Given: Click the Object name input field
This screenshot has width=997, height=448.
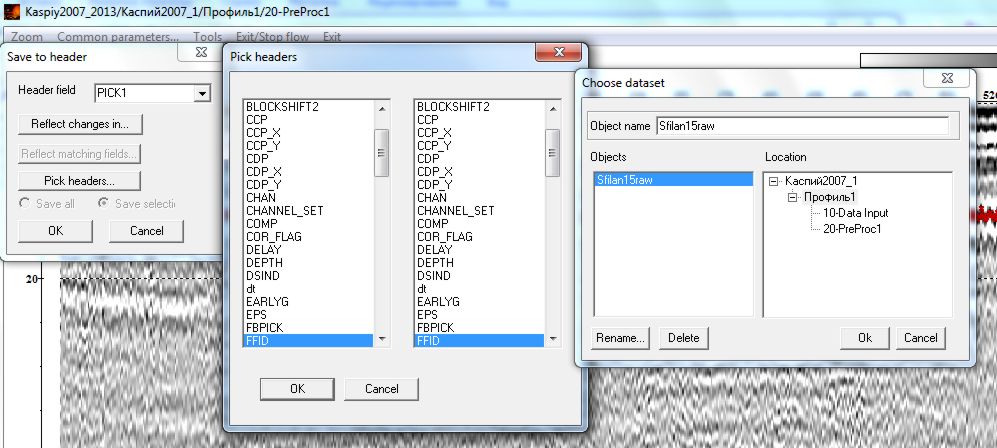Looking at the screenshot, I should [802, 126].
